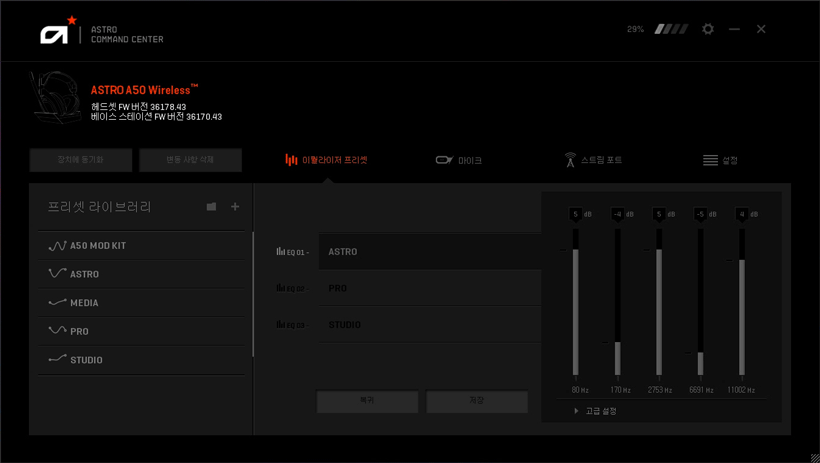Open the settings gear in title bar

pos(708,29)
